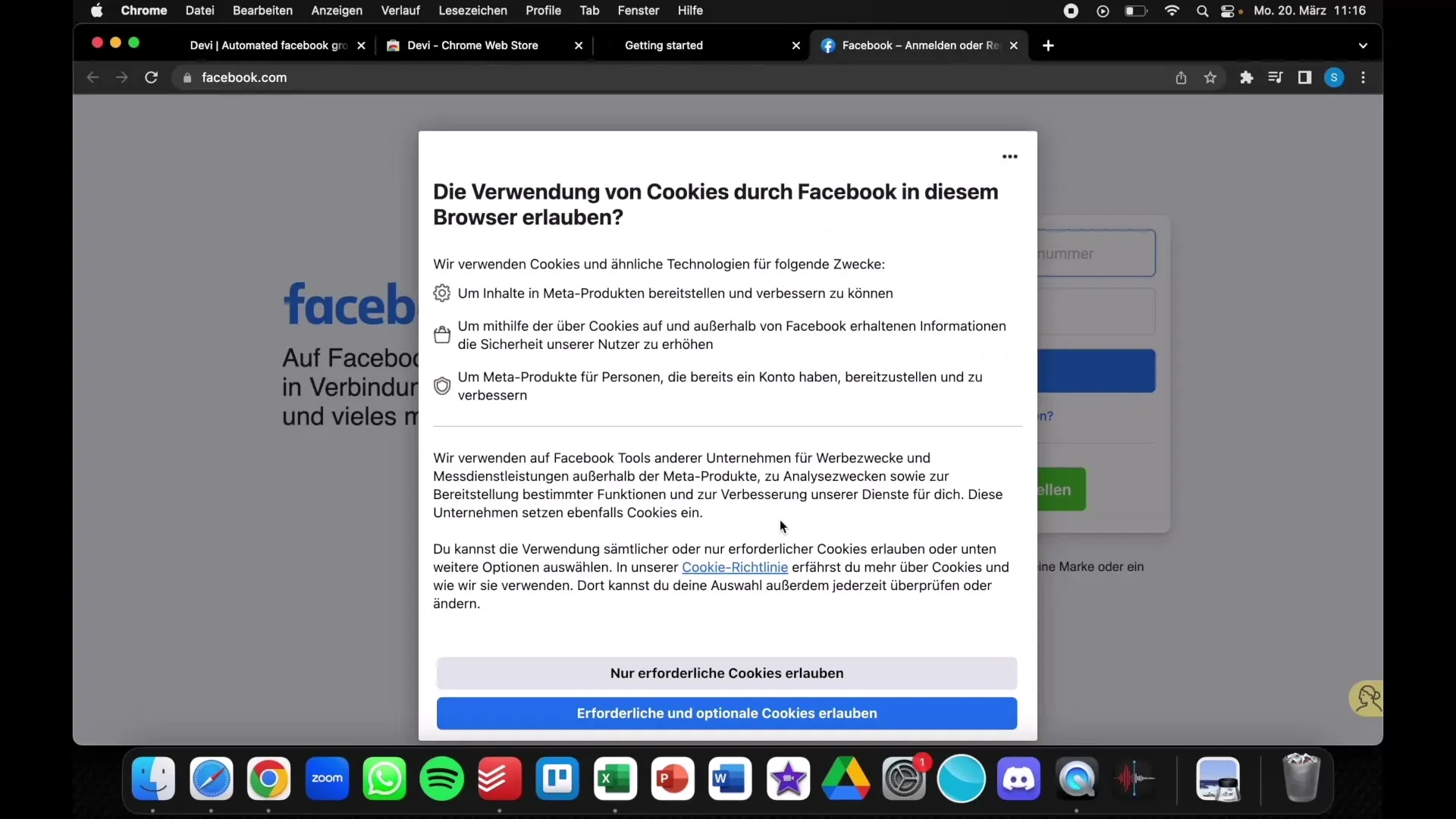This screenshot has width=1456, height=819.
Task: Open WhatsApp from the dock
Action: click(384, 778)
